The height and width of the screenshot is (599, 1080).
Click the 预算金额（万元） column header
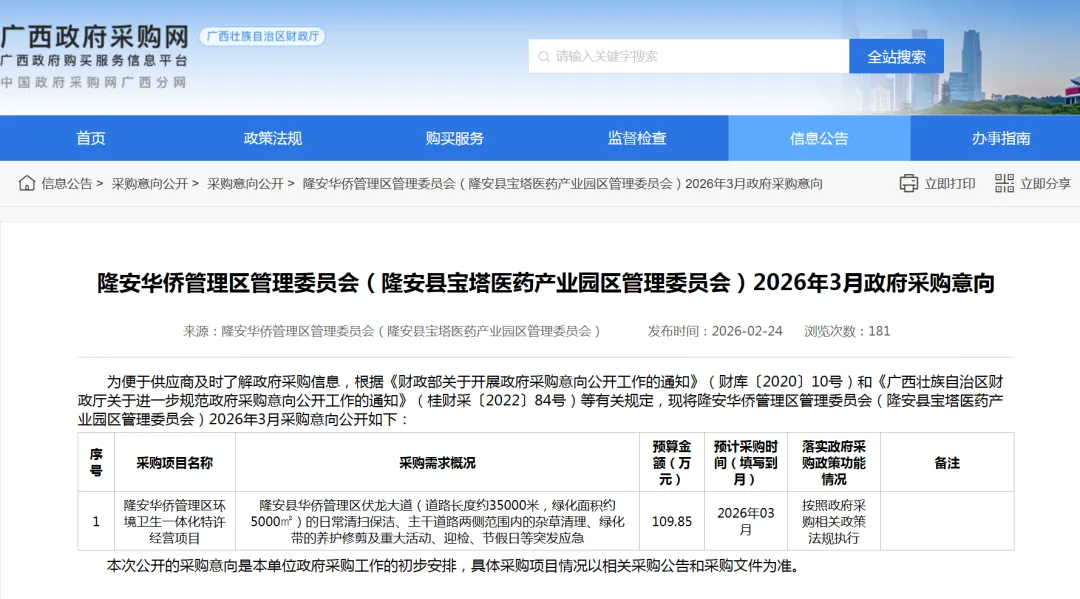click(672, 463)
